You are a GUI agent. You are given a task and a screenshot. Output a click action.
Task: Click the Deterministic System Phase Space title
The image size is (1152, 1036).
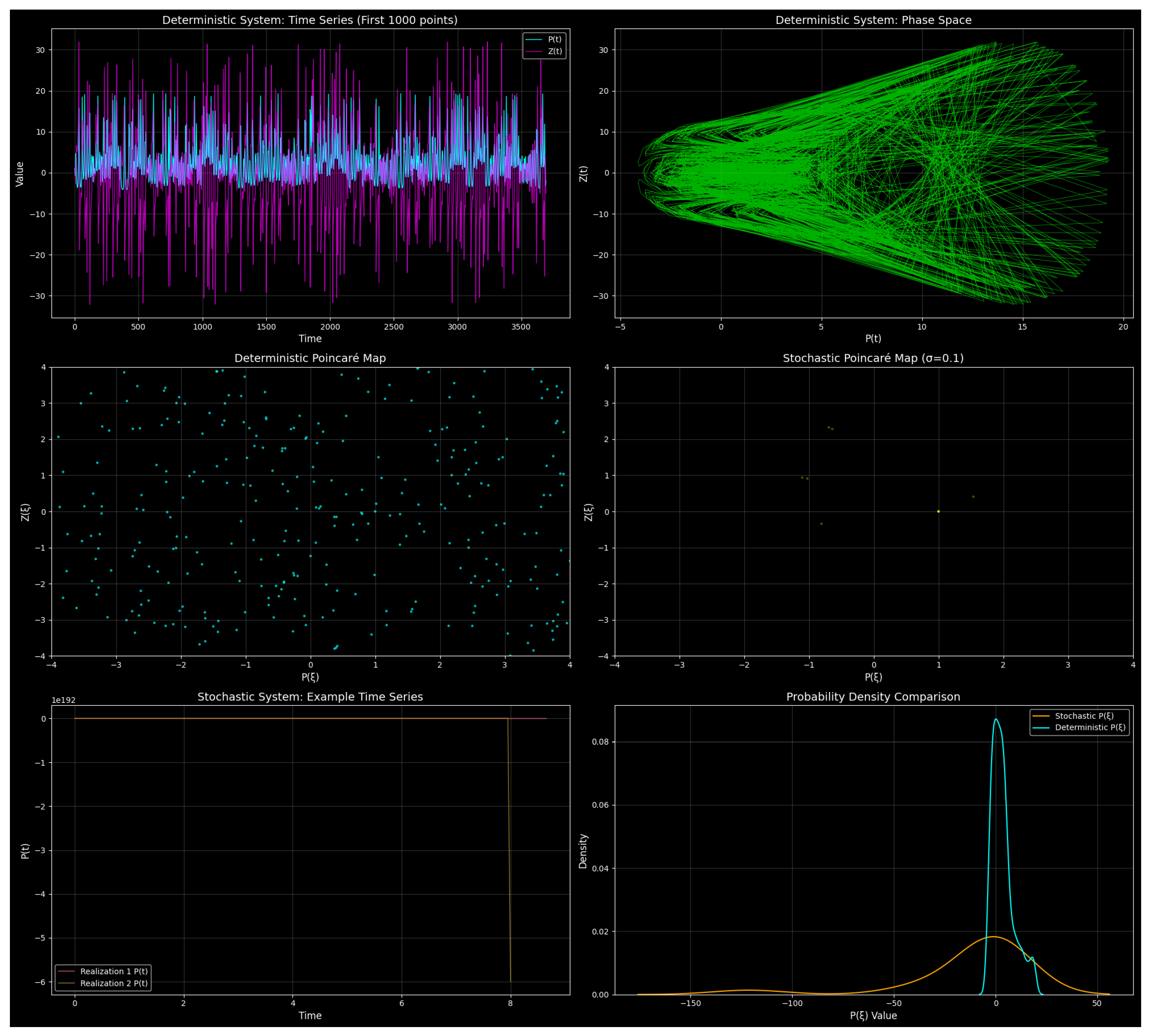tap(873, 20)
